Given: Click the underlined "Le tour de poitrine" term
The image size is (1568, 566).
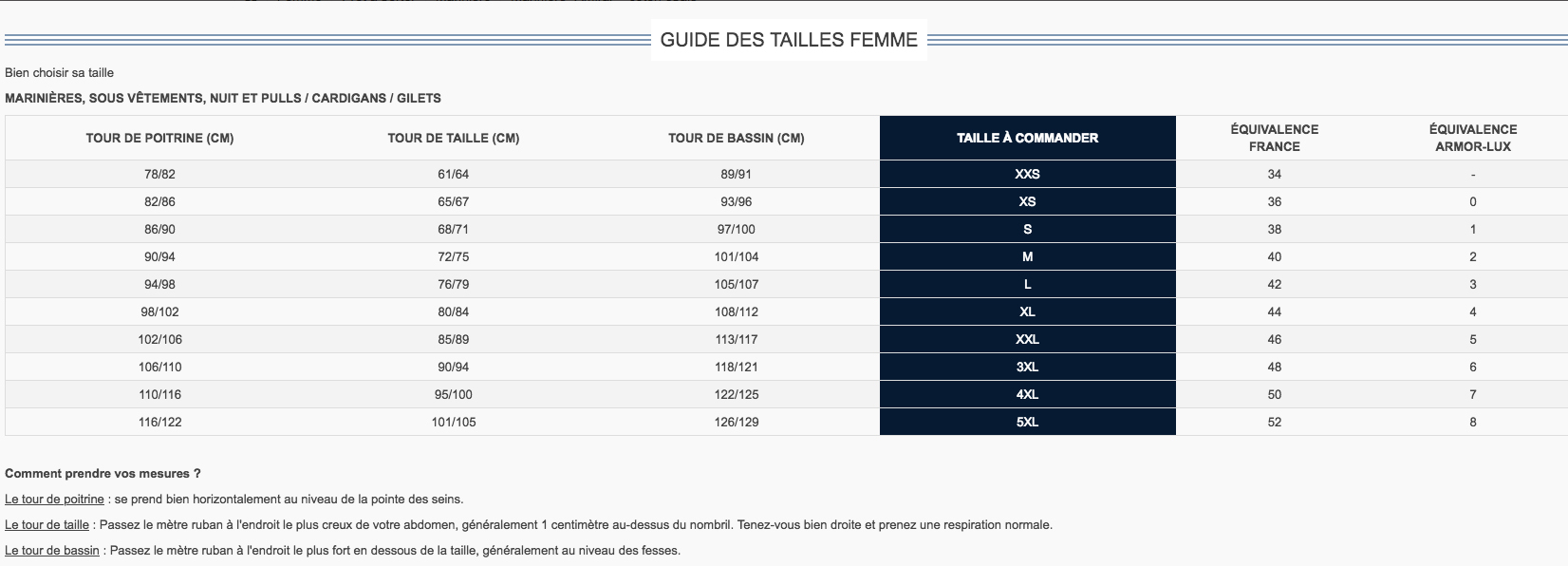Looking at the screenshot, I should (x=55, y=499).
